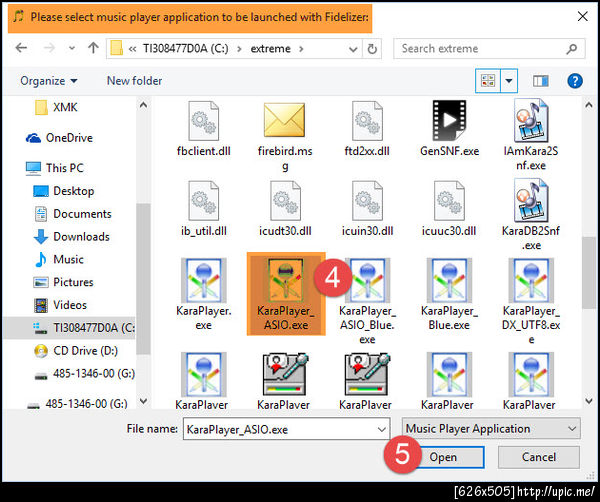The image size is (600, 502).
Task: Expand the extreme breadcrumb chevron
Action: point(302,49)
